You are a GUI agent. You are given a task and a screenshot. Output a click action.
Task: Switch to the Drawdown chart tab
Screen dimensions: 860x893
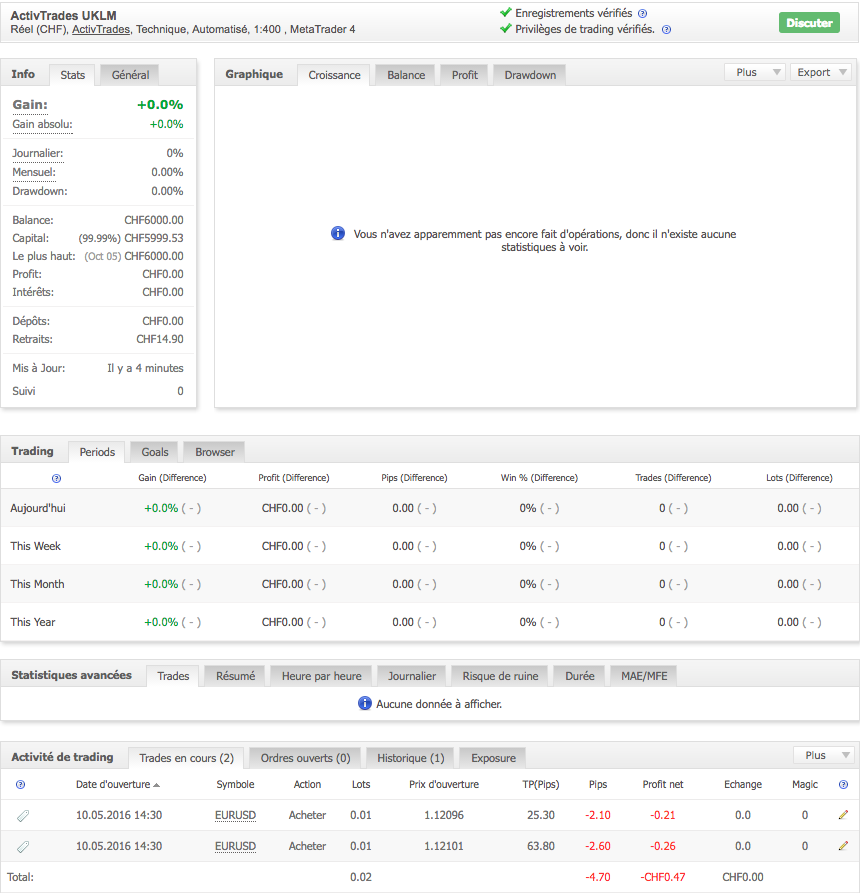[x=530, y=75]
